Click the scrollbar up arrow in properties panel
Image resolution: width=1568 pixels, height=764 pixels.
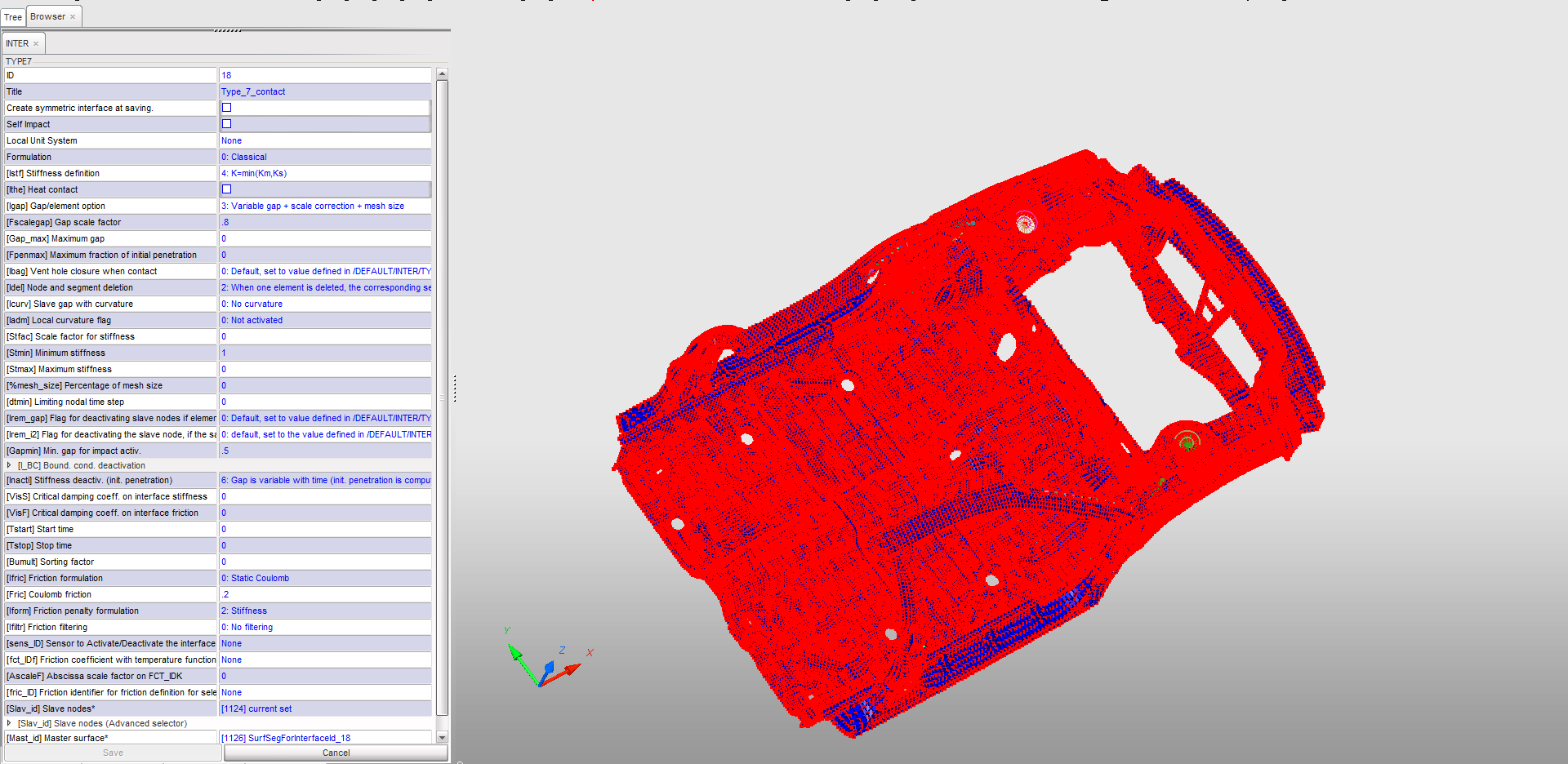pyautogui.click(x=442, y=74)
